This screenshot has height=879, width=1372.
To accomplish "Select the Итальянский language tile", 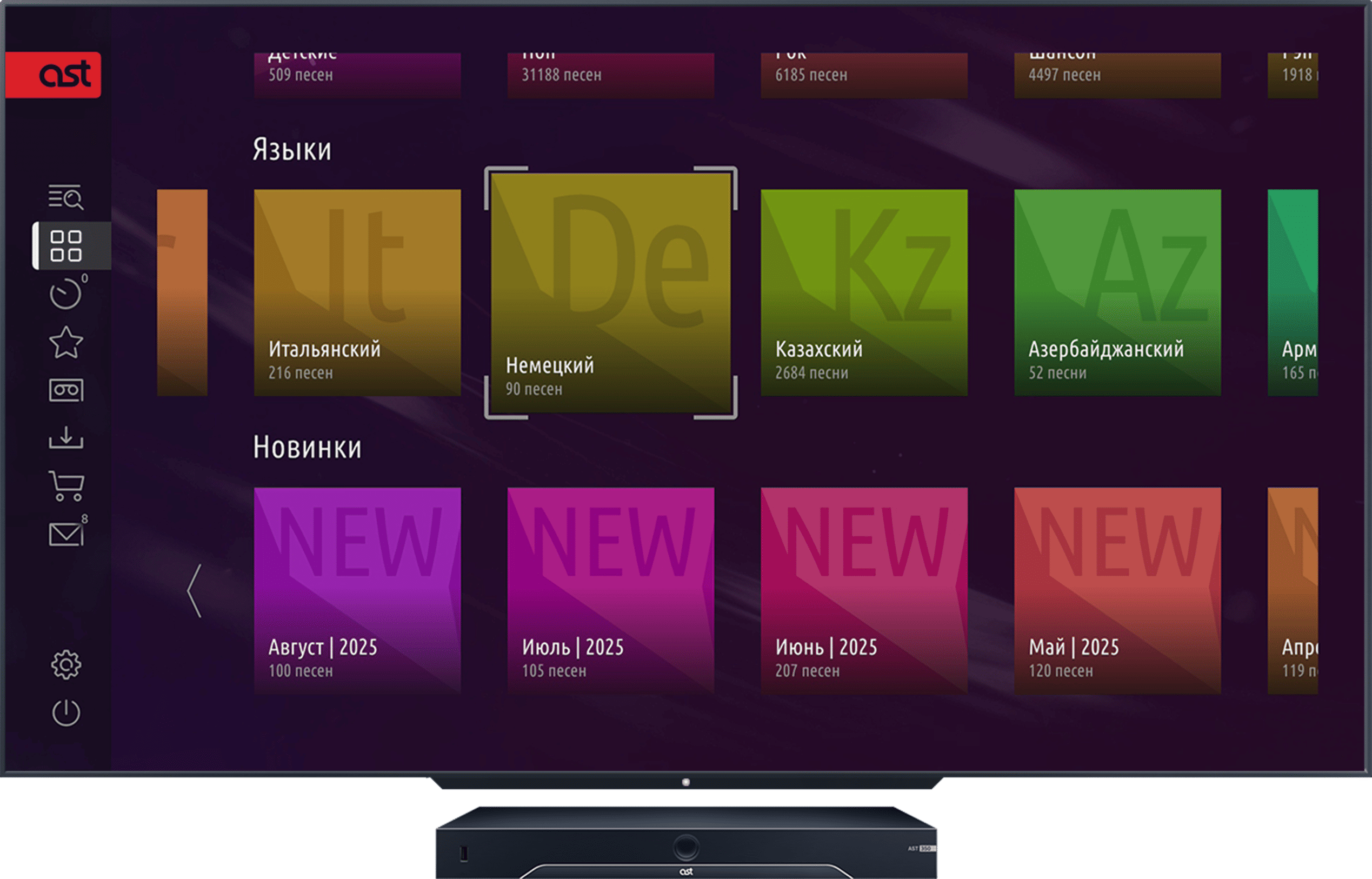I will [357, 292].
